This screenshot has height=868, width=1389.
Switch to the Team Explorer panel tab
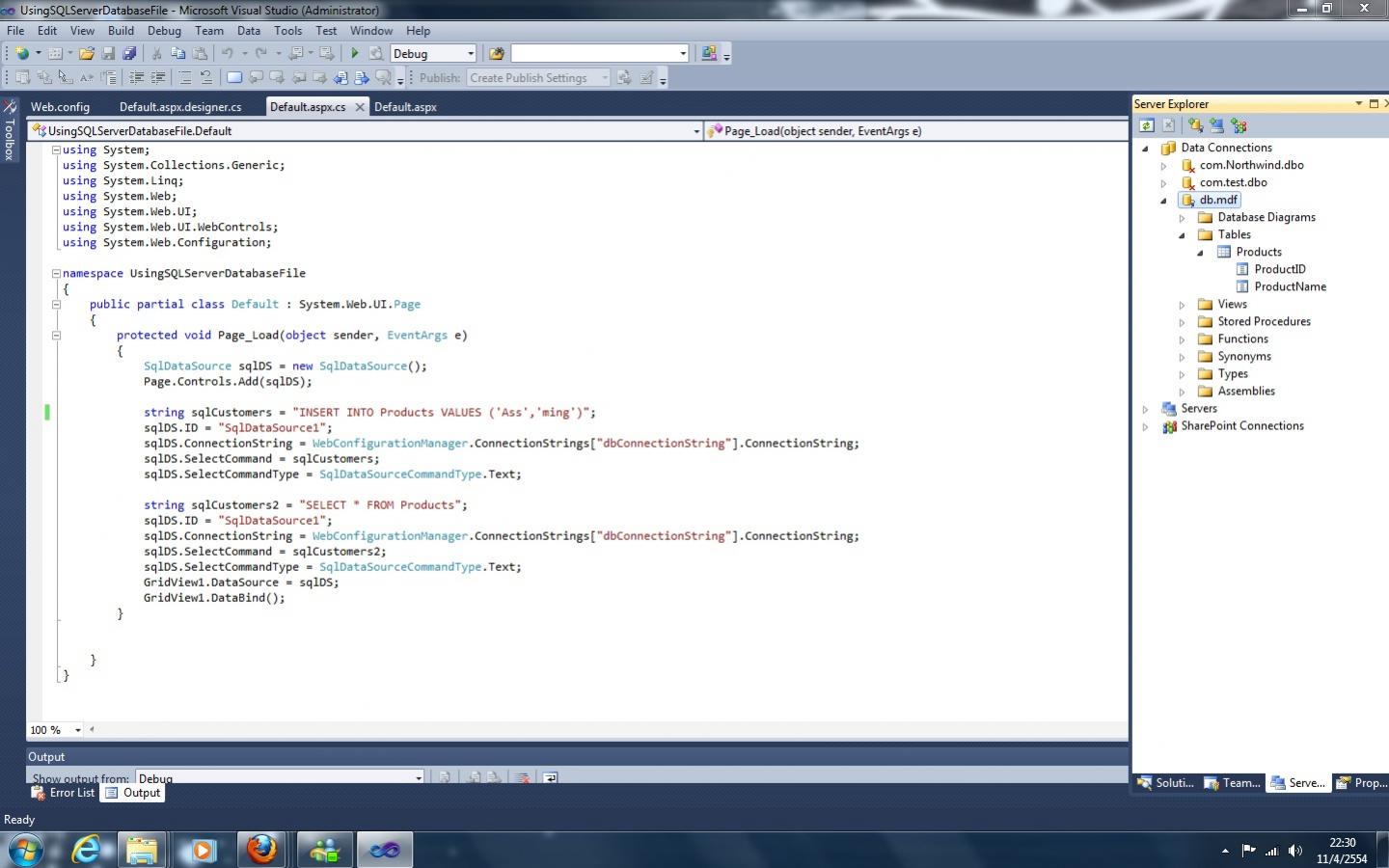coord(1232,783)
